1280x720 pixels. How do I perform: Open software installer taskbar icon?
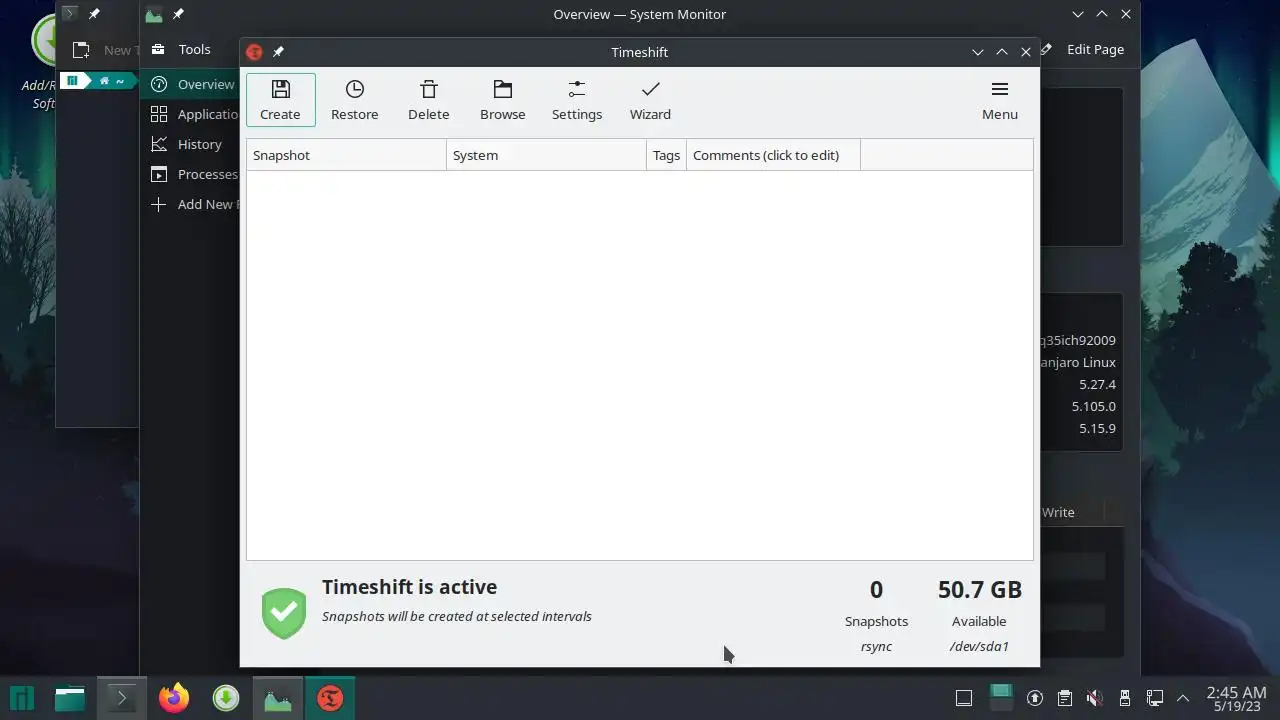click(x=226, y=698)
